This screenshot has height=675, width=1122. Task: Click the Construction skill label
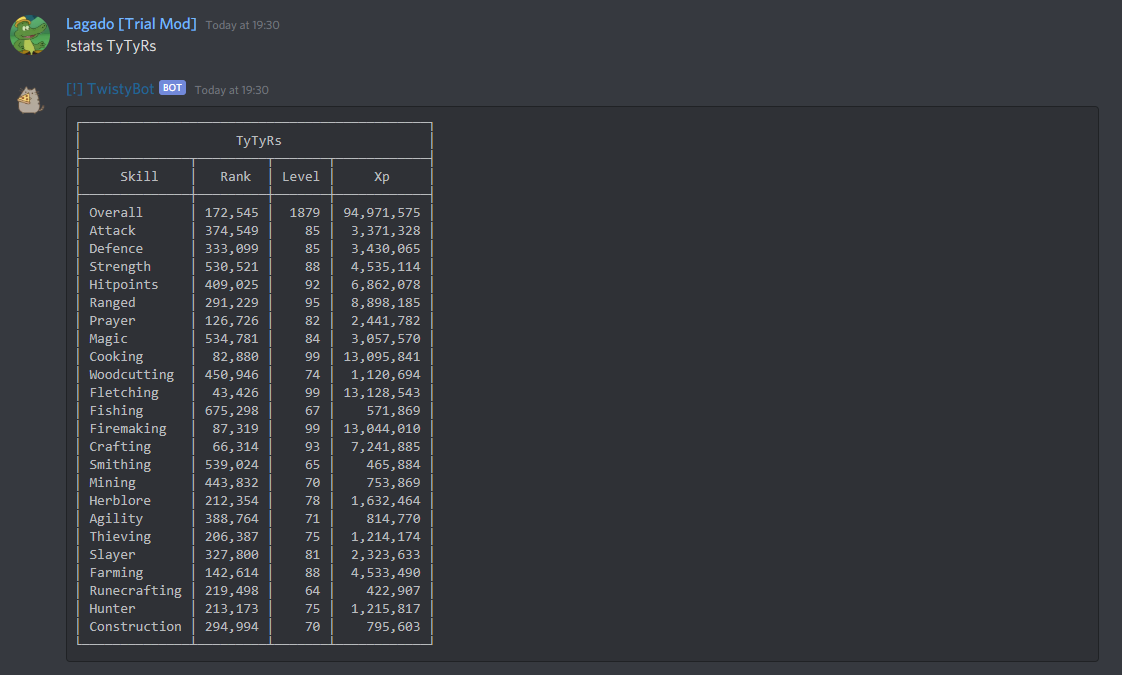tap(135, 626)
